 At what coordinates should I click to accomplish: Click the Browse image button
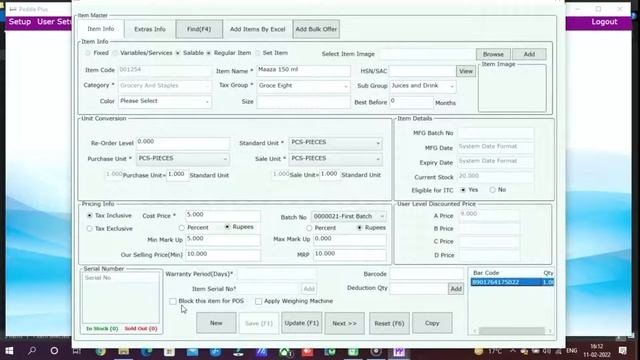pyautogui.click(x=493, y=54)
